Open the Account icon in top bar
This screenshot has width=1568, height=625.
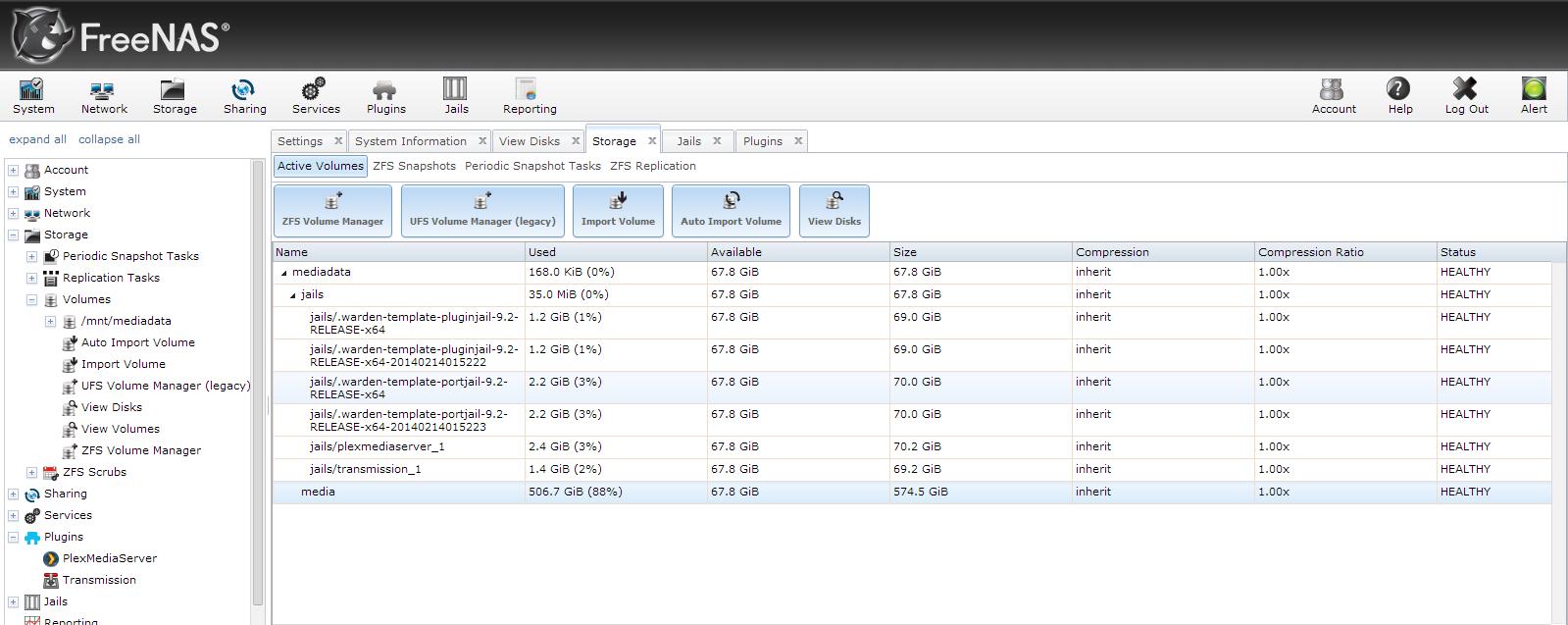point(1334,96)
